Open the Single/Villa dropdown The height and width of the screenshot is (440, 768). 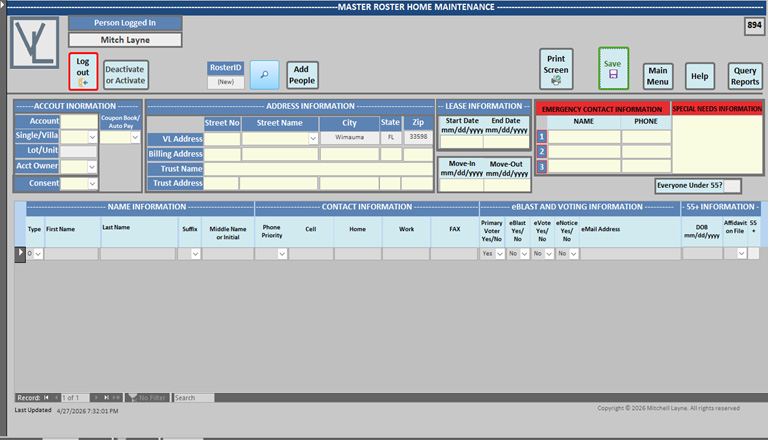coord(92,137)
